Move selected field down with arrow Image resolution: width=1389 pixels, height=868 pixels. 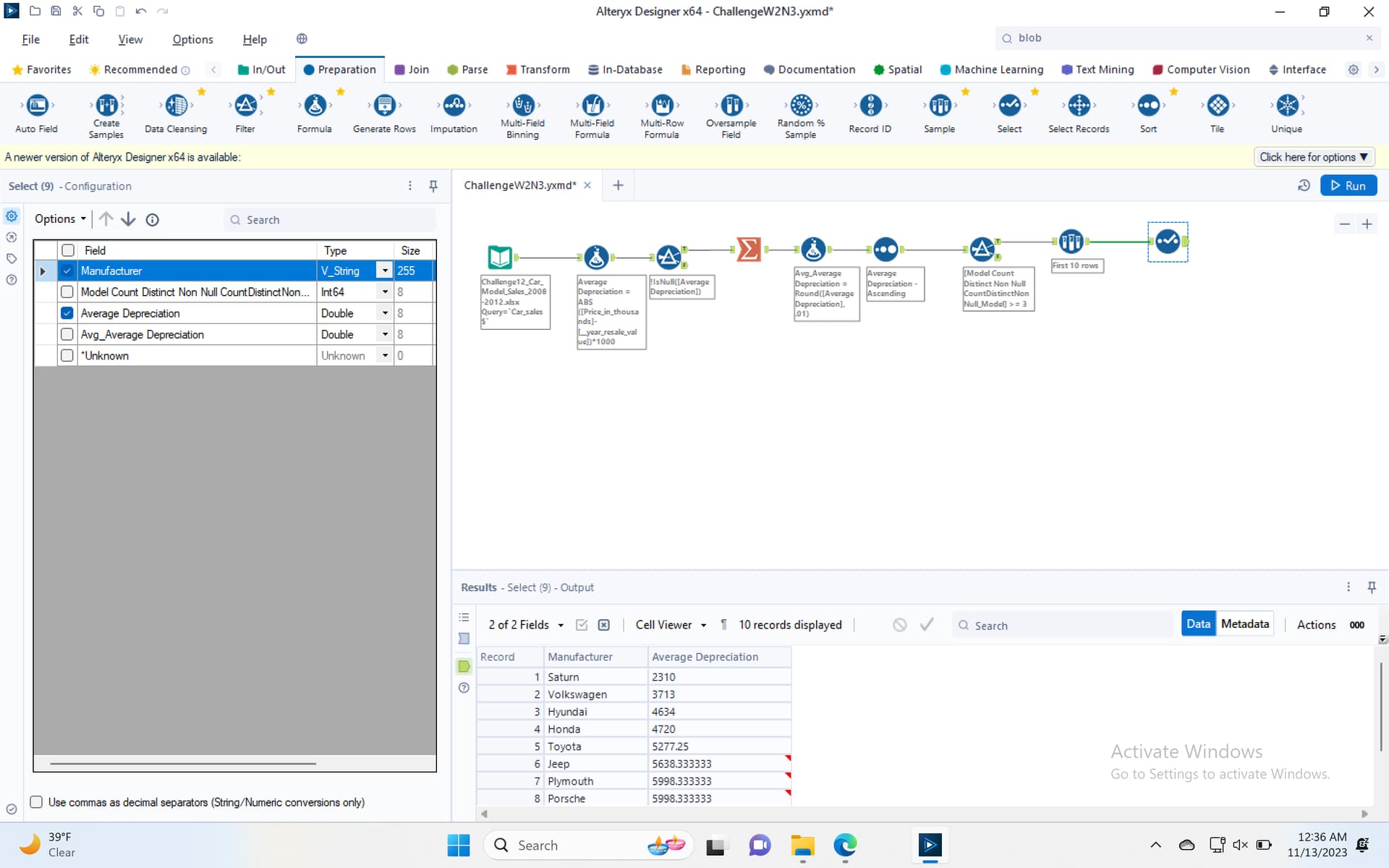tap(128, 219)
